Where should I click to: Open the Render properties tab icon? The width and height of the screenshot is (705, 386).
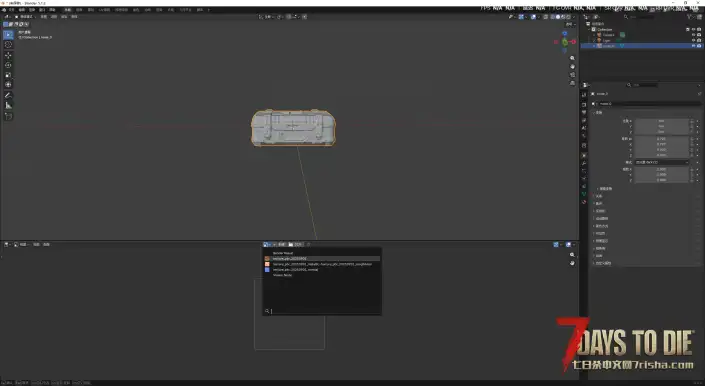[x=584, y=105]
